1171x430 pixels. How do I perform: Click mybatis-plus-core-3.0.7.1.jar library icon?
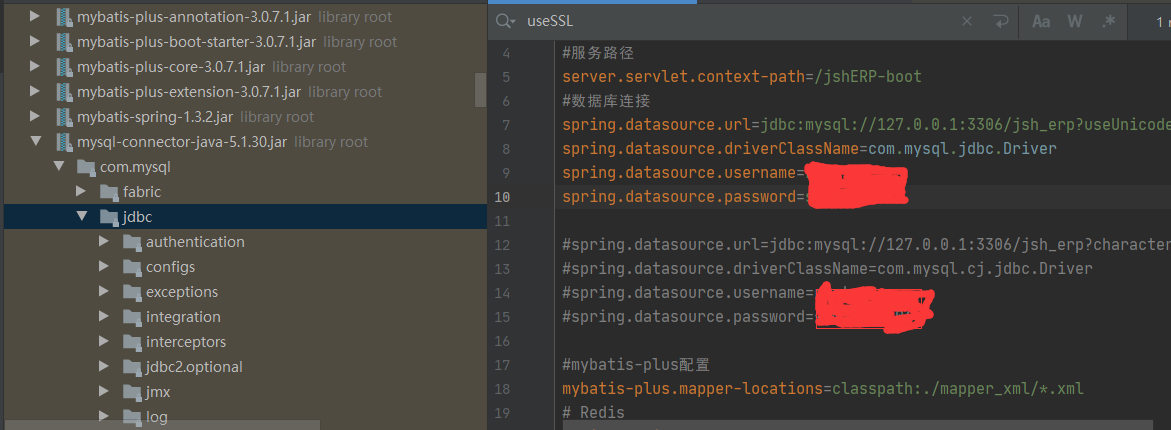[x=63, y=67]
